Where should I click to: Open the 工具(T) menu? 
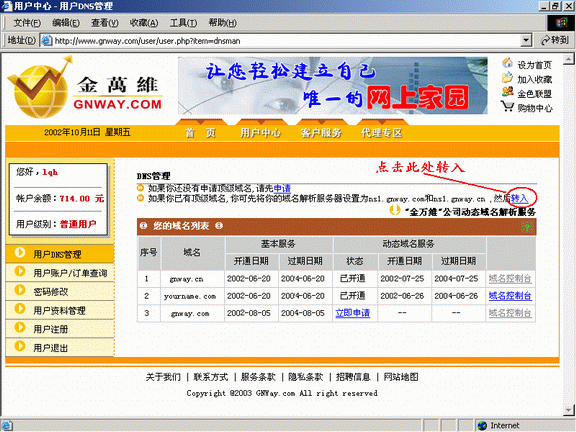point(183,23)
